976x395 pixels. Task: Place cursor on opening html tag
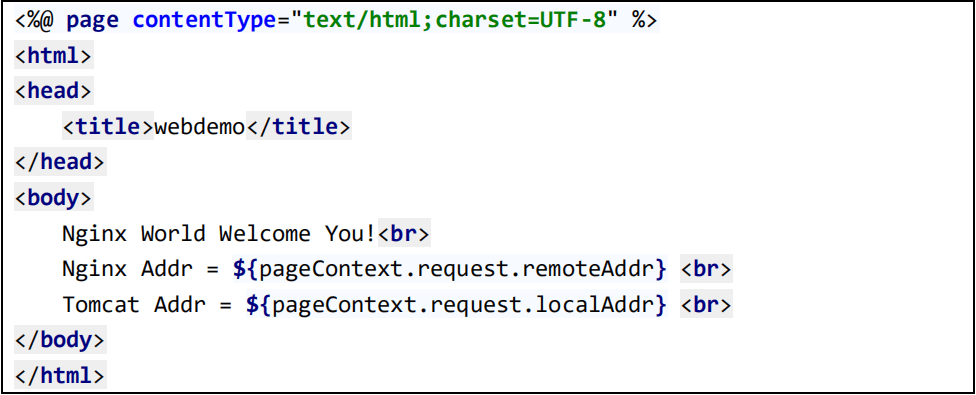click(54, 56)
